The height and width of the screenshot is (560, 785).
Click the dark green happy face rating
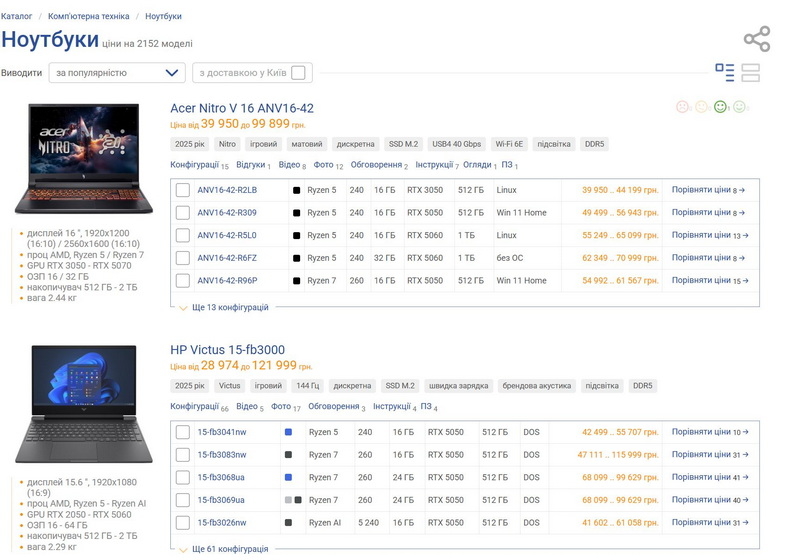[720, 107]
